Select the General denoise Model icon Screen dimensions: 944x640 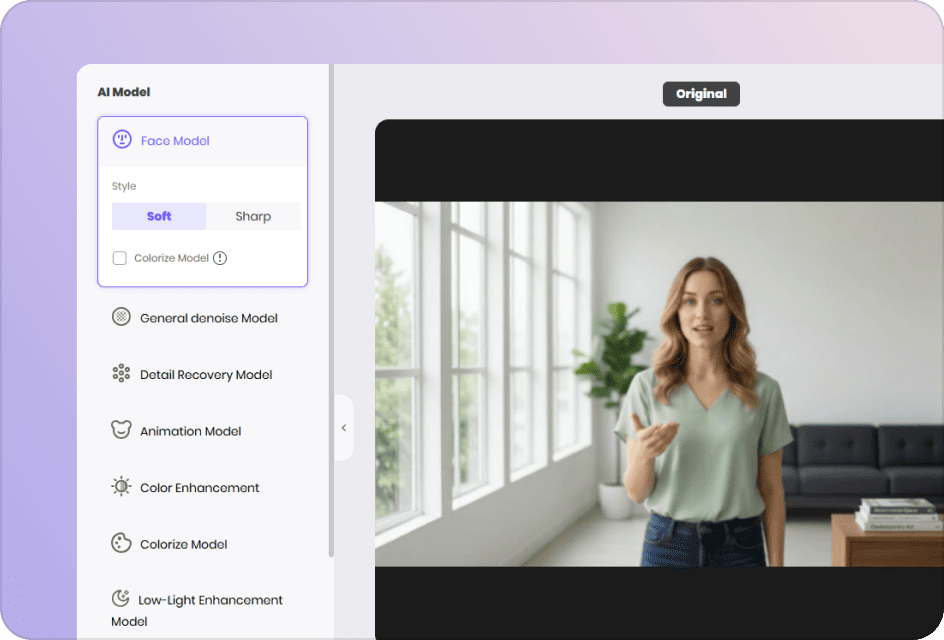pyautogui.click(x=120, y=317)
